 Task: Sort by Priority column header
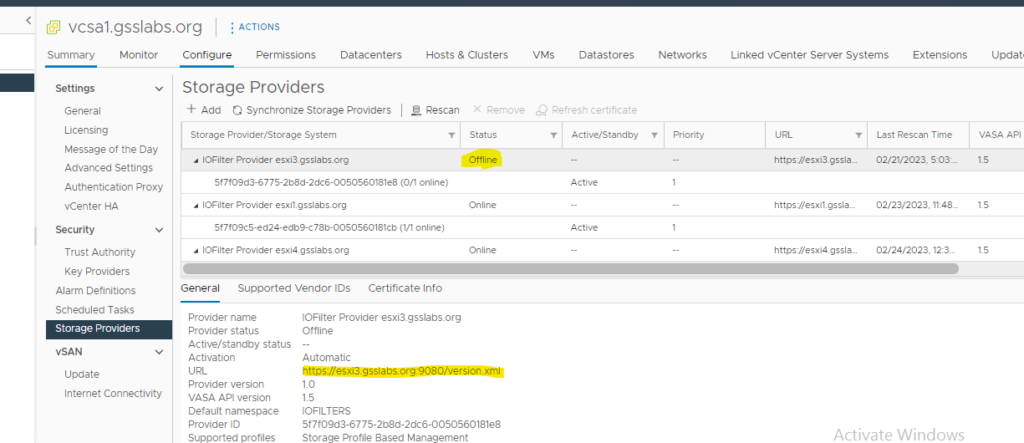pyautogui.click(x=688, y=135)
